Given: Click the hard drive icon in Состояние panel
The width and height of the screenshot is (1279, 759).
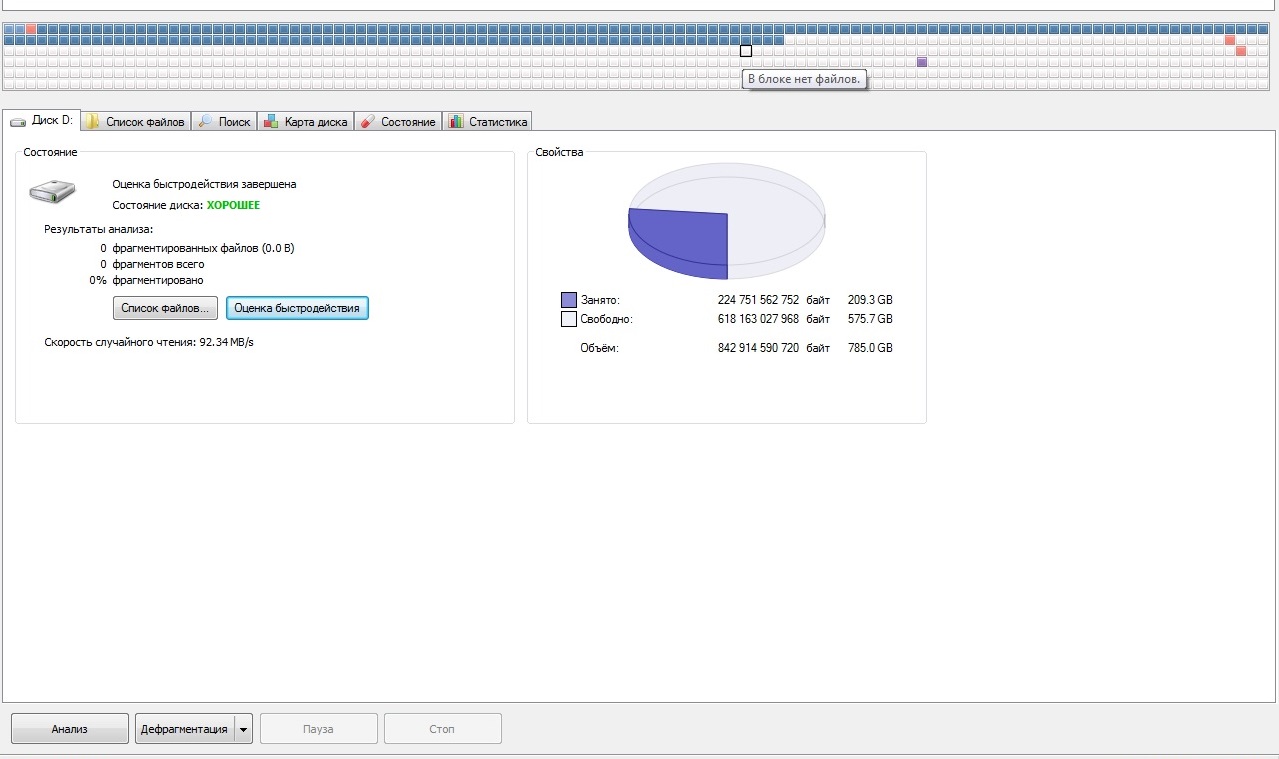Looking at the screenshot, I should coord(52,191).
